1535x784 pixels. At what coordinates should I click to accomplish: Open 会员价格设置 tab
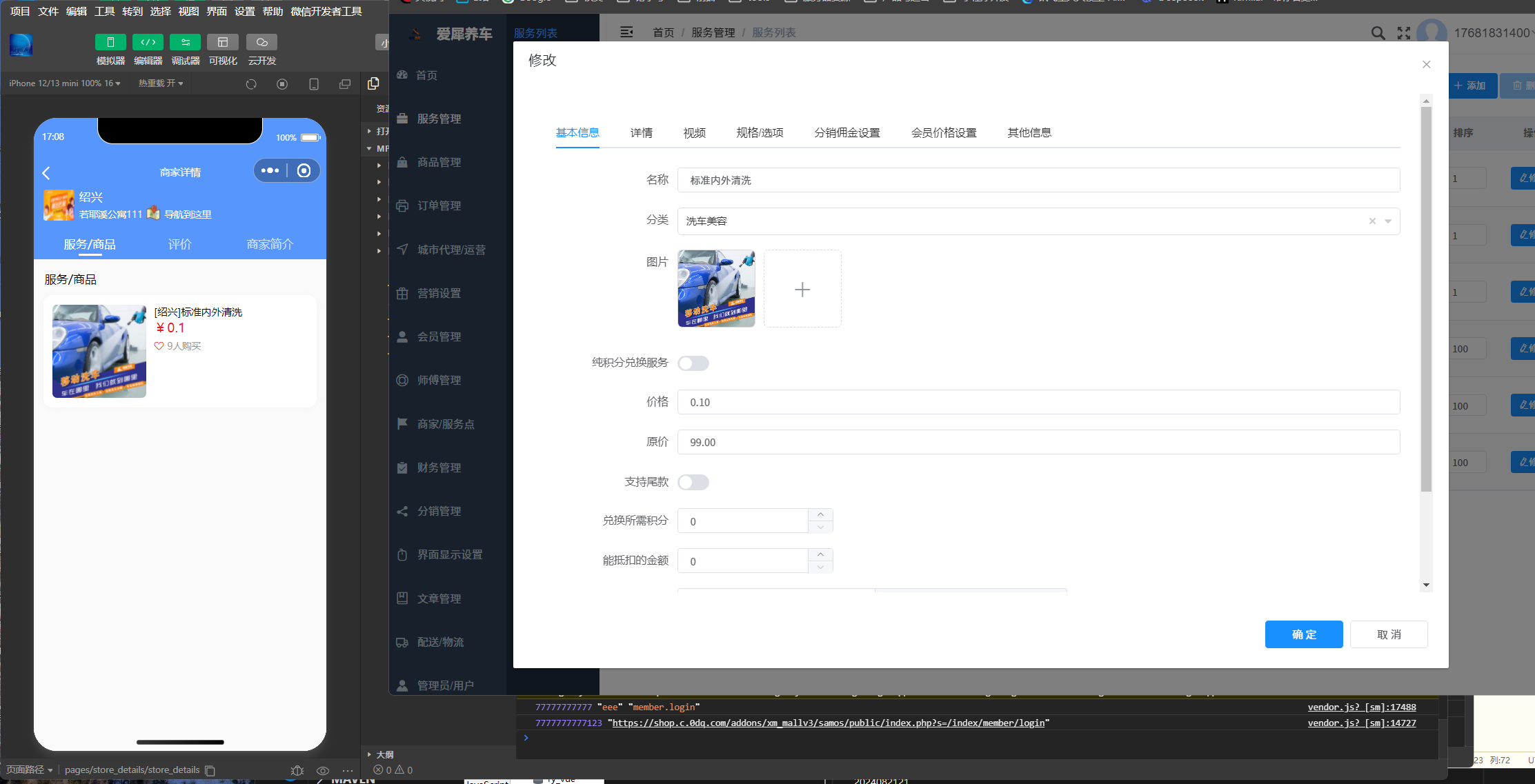pyautogui.click(x=944, y=133)
